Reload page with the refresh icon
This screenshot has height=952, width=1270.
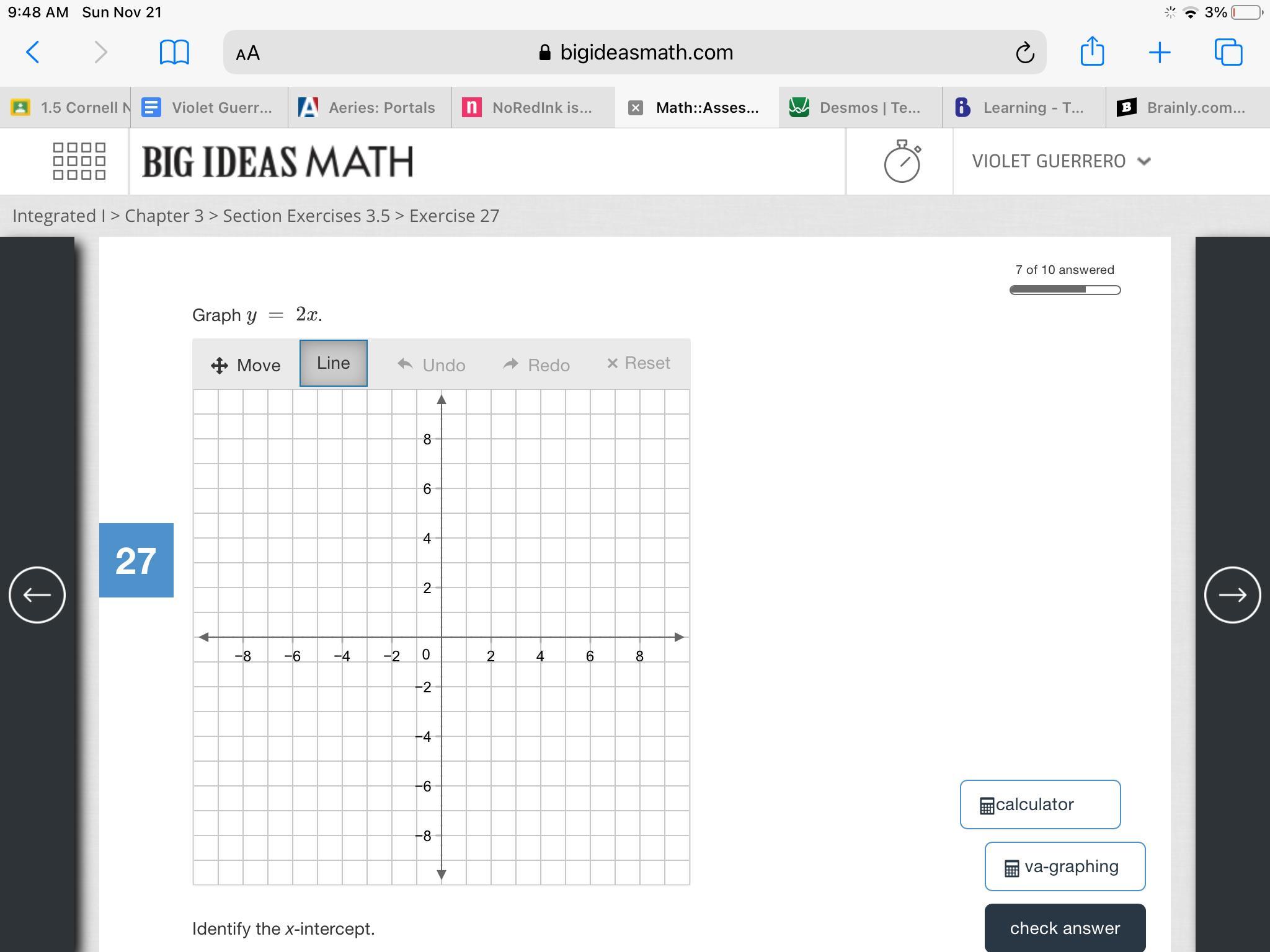coord(1024,53)
